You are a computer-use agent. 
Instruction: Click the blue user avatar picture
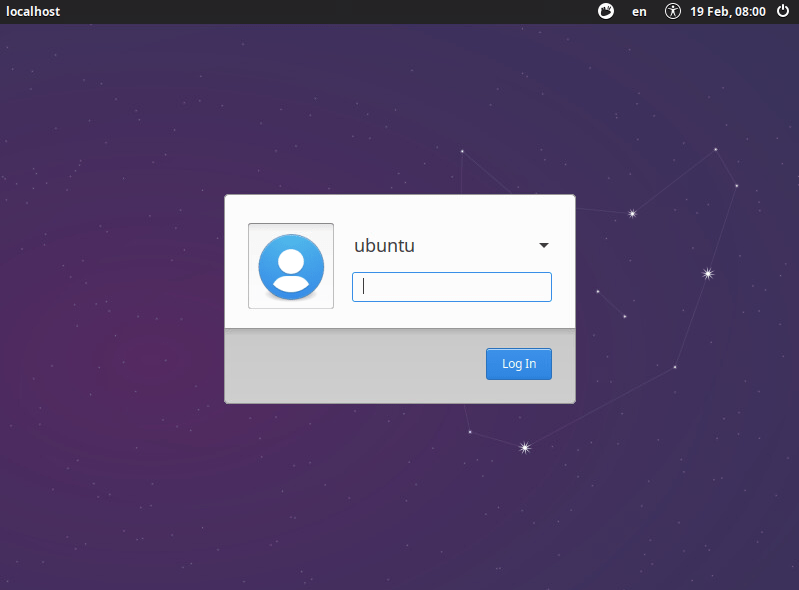[291, 266]
